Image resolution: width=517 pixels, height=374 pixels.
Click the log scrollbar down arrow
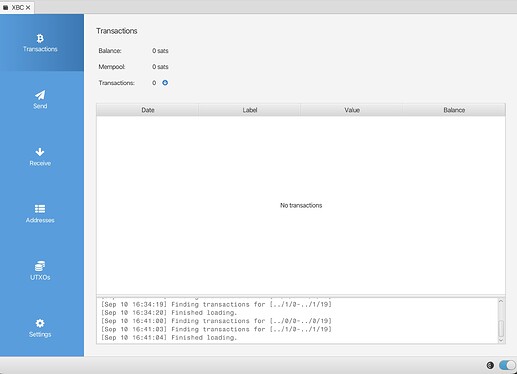pos(501,340)
